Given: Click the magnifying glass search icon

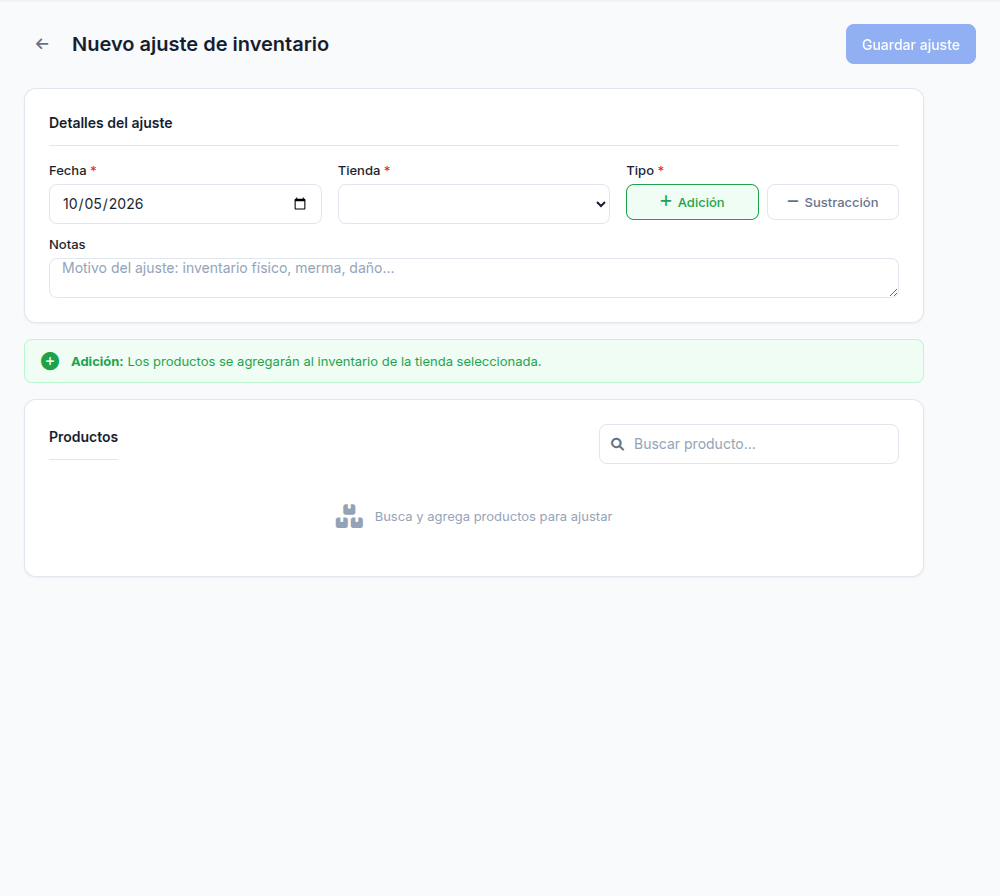Looking at the screenshot, I should point(617,444).
